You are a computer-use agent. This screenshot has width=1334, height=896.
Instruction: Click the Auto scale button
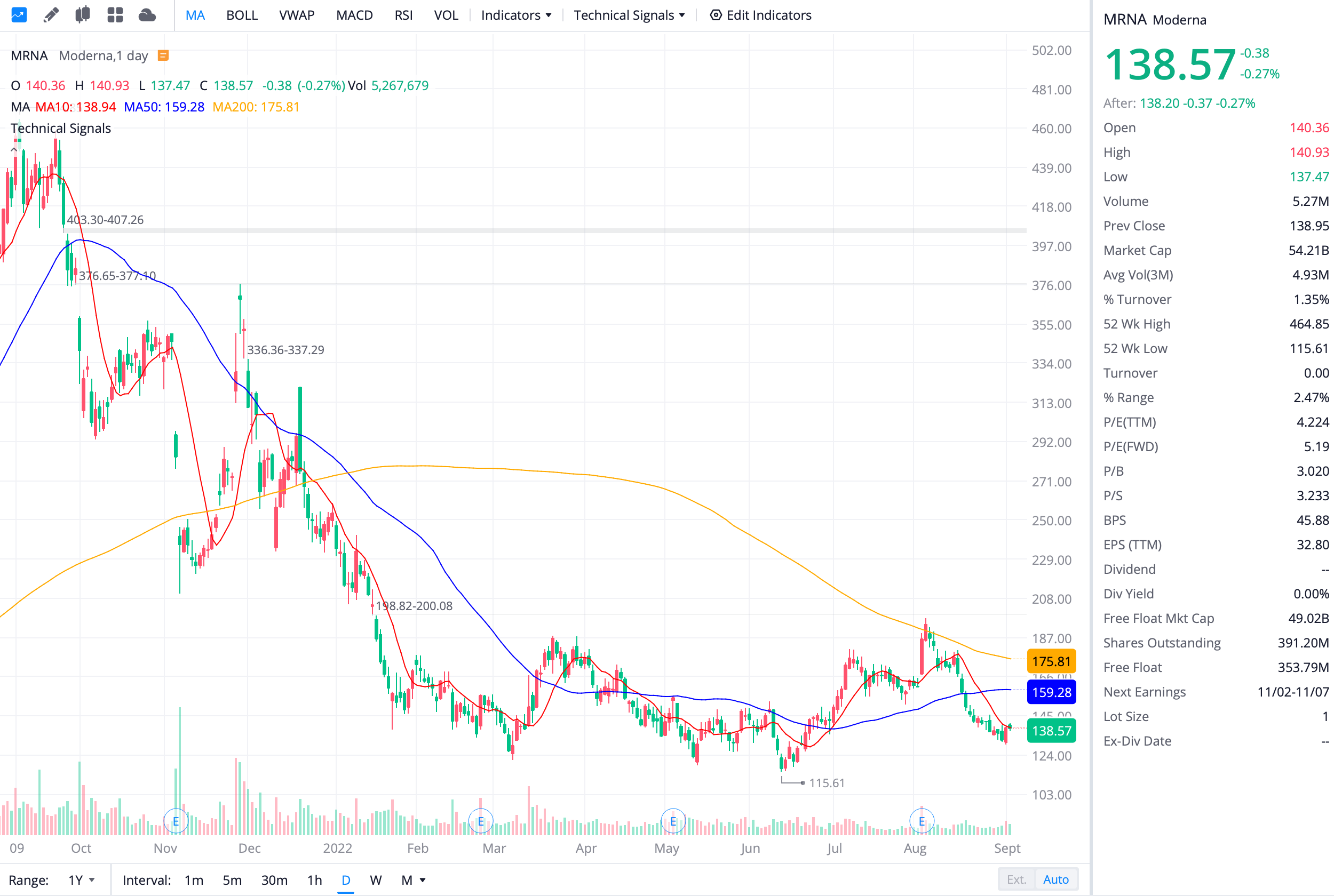coord(1055,879)
